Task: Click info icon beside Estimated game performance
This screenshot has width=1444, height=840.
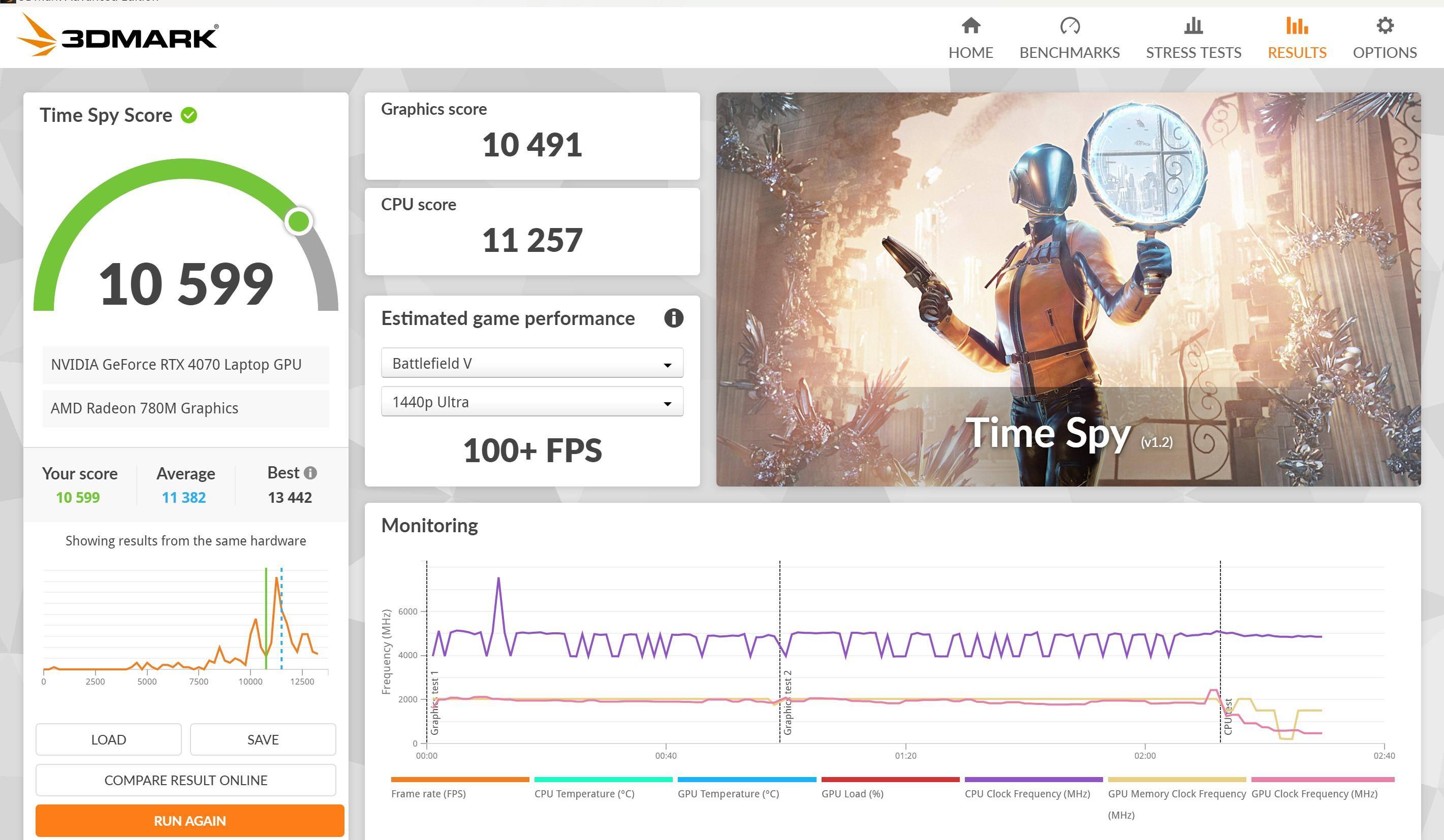Action: click(x=673, y=318)
